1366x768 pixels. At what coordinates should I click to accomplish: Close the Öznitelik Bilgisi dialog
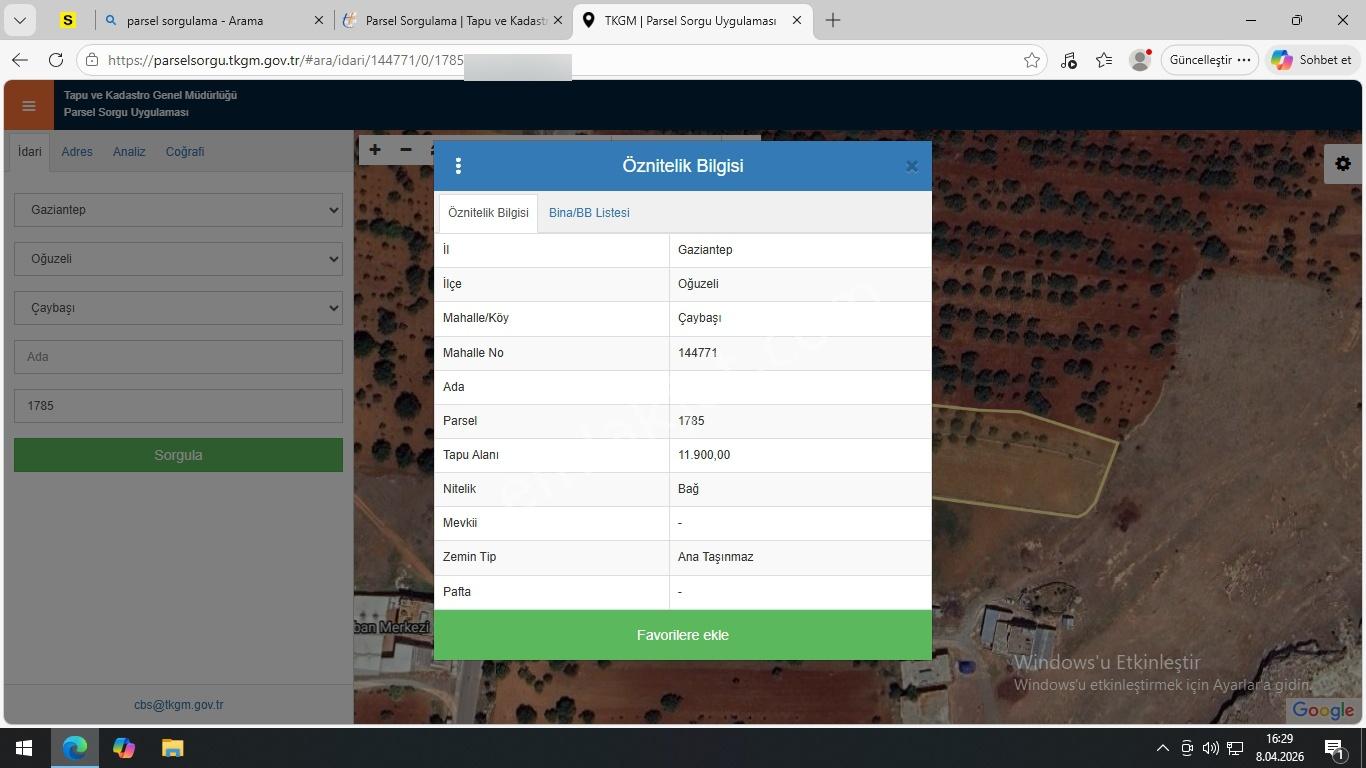(x=911, y=167)
